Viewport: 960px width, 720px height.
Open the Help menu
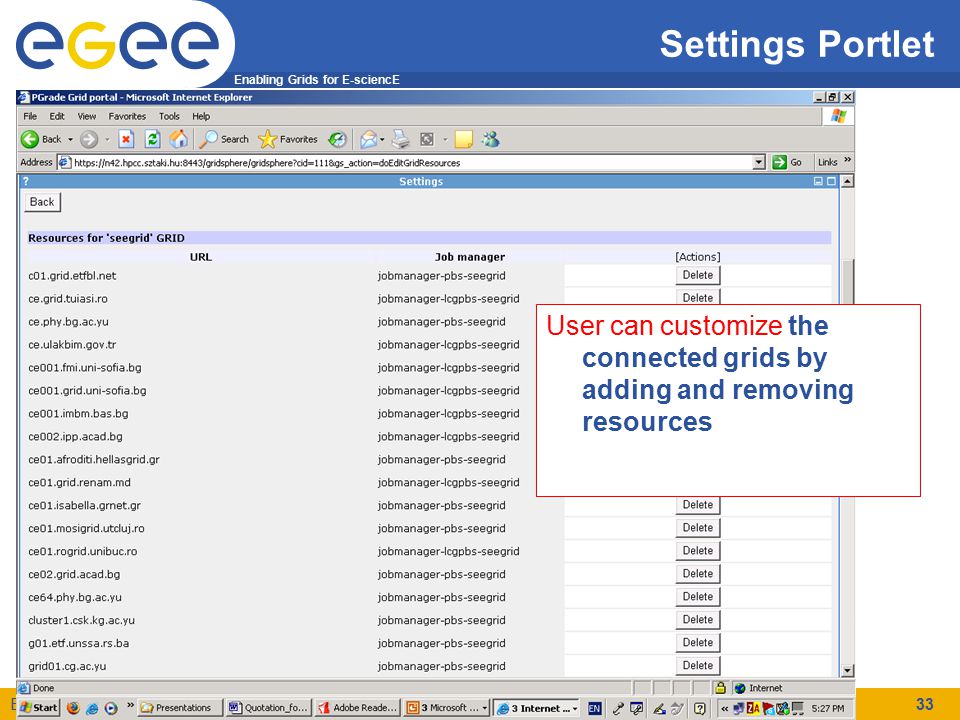point(201,116)
